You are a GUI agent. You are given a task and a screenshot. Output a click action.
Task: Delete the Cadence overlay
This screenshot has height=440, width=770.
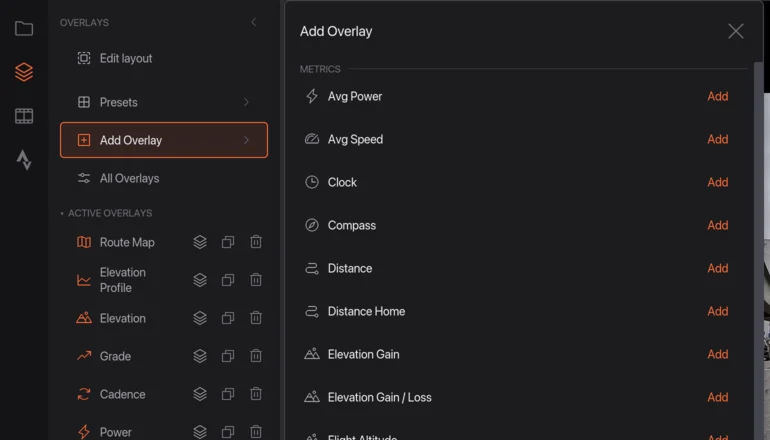256,394
